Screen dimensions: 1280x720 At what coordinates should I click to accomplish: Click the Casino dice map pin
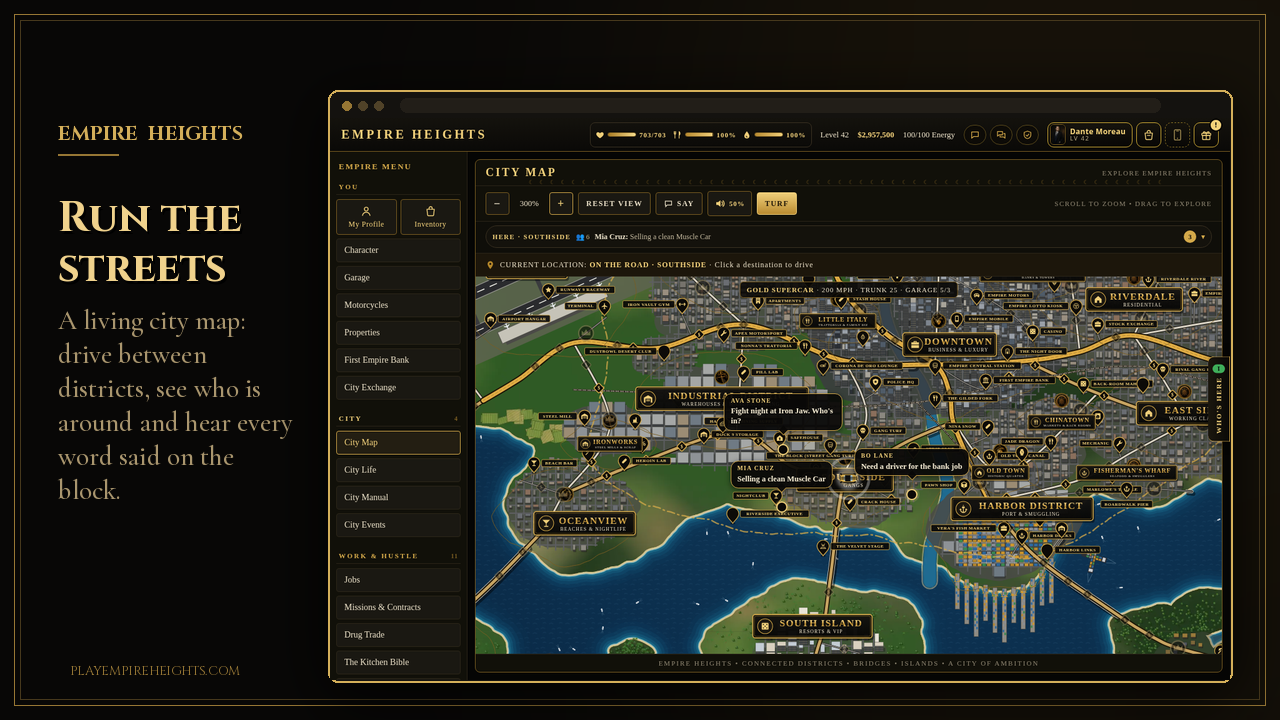coord(1031,331)
